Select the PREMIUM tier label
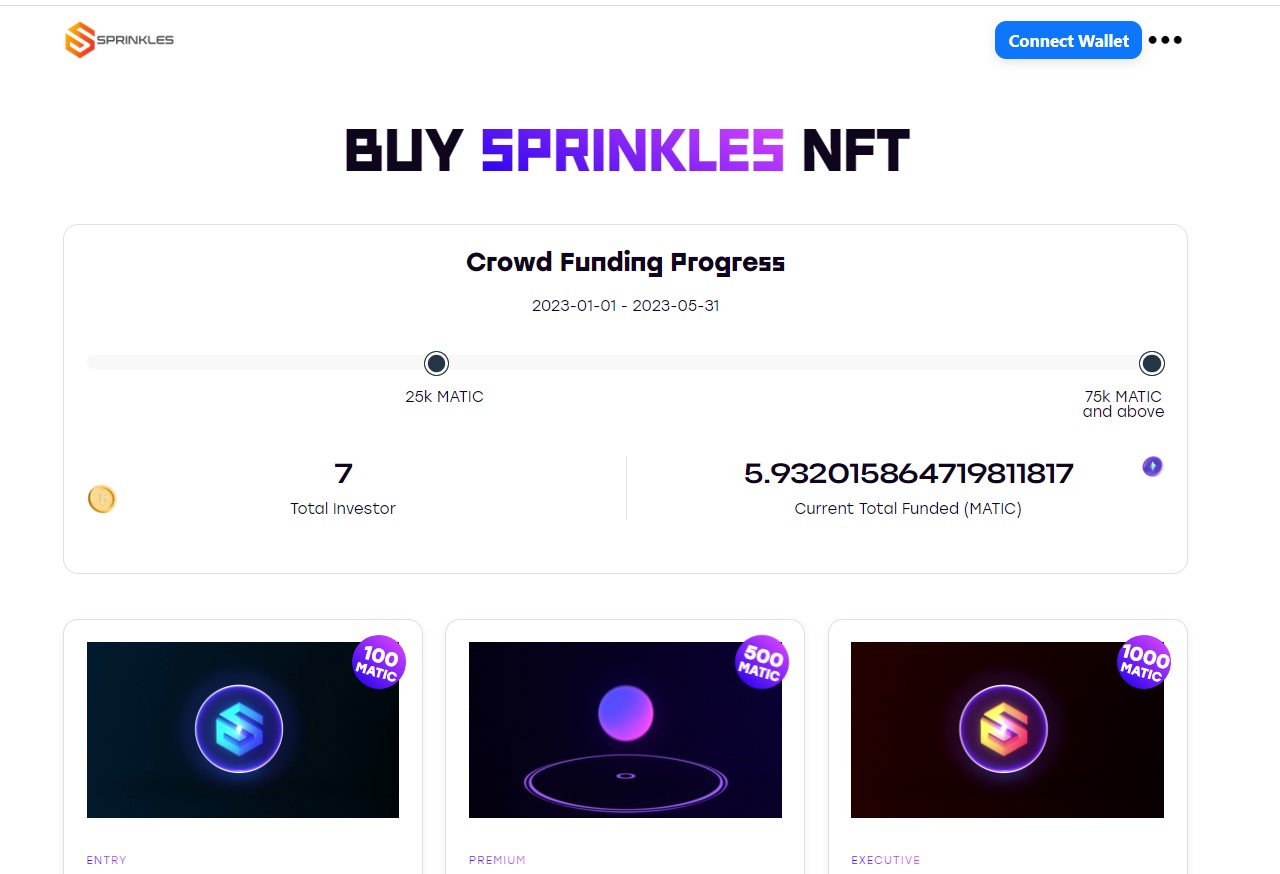1280x874 pixels. (x=497, y=860)
